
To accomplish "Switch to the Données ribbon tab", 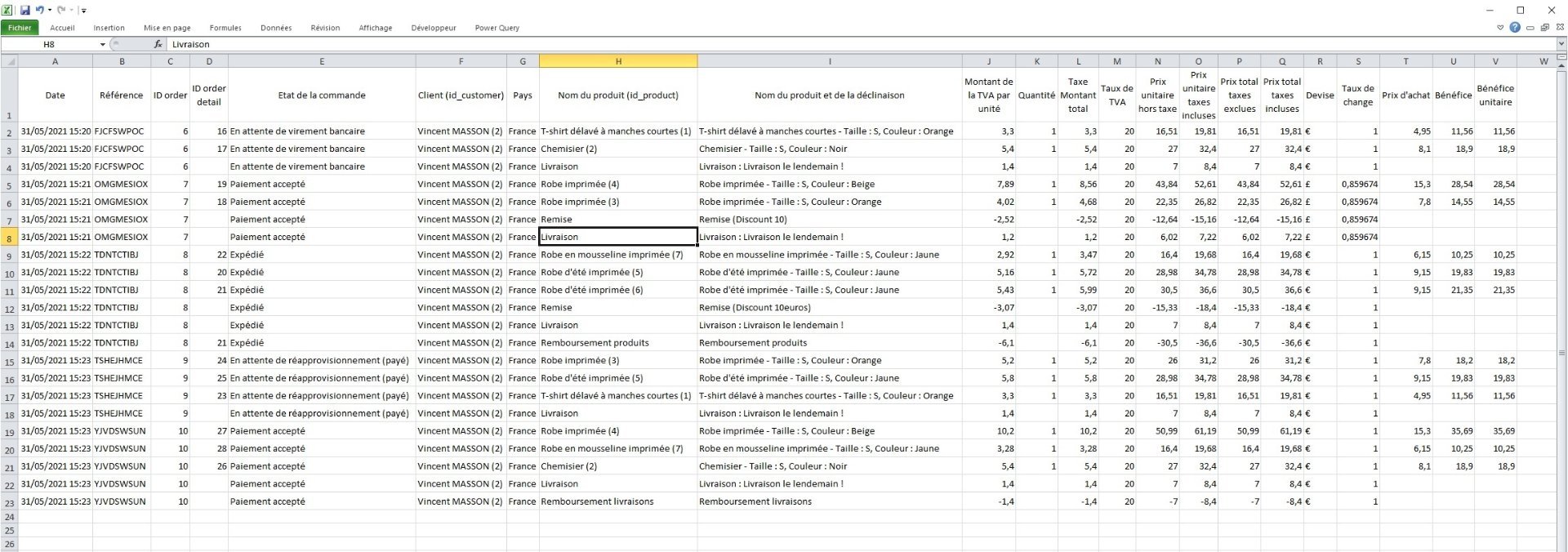I will tap(276, 28).
